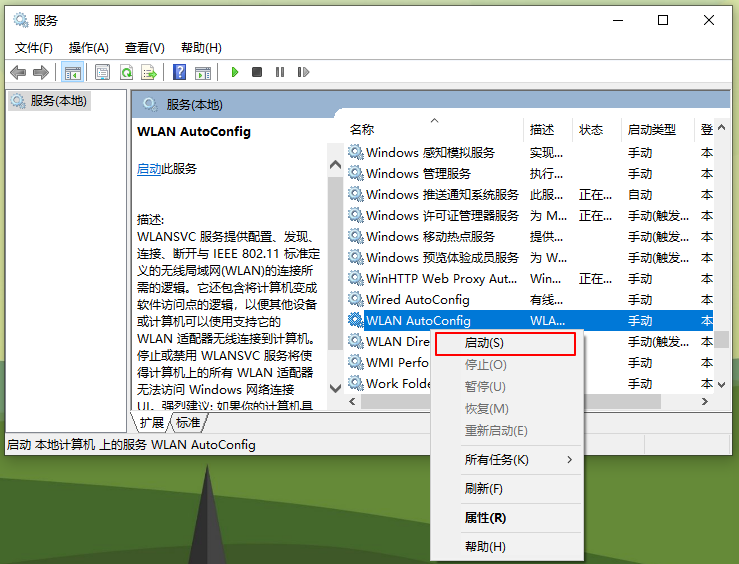Select 属性(R) from the context menu

pos(485,518)
